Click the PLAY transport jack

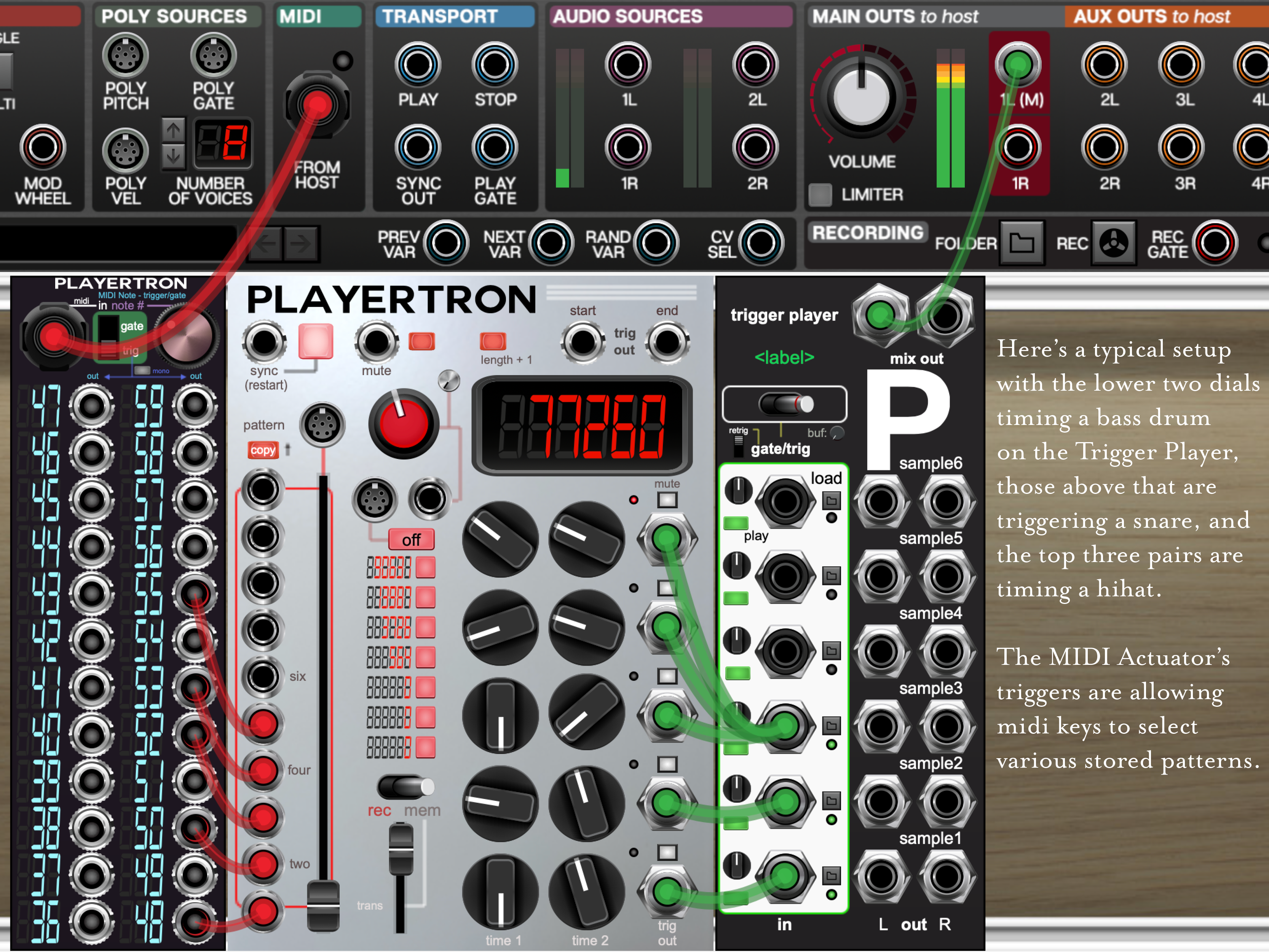click(418, 64)
